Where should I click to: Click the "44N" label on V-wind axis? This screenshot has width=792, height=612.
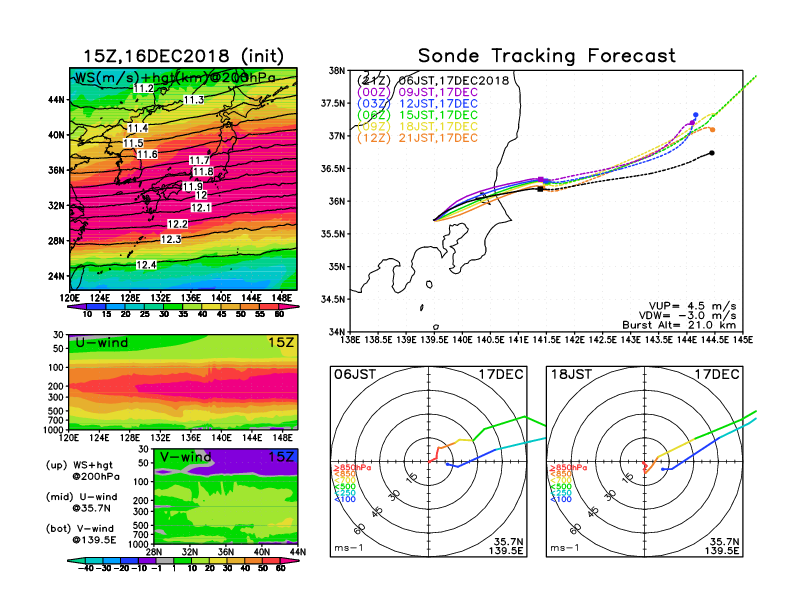[298, 552]
